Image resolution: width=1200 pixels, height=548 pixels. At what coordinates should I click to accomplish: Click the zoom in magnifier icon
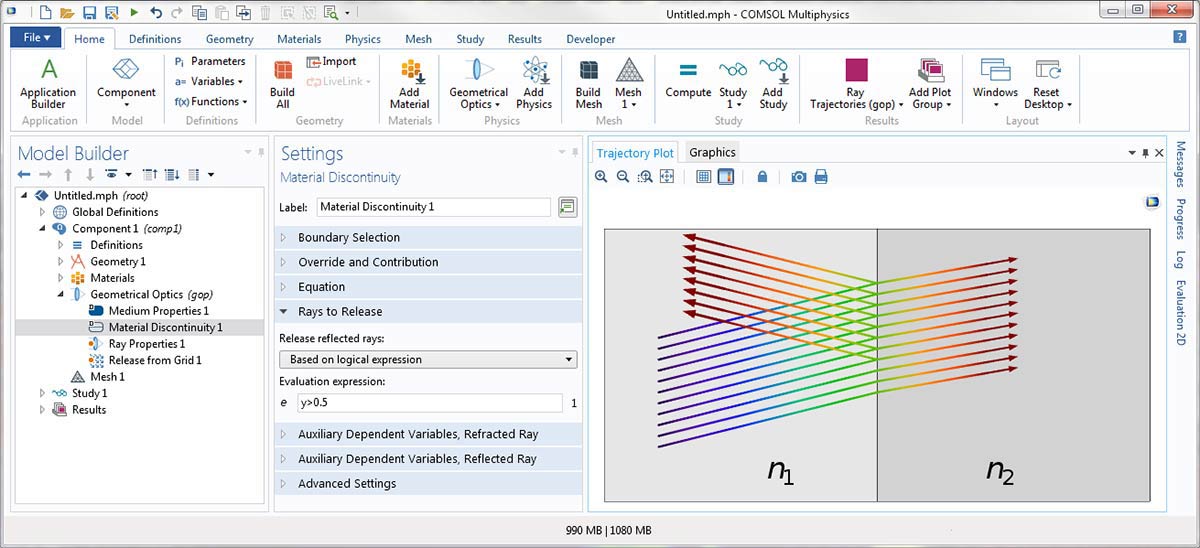click(x=601, y=177)
